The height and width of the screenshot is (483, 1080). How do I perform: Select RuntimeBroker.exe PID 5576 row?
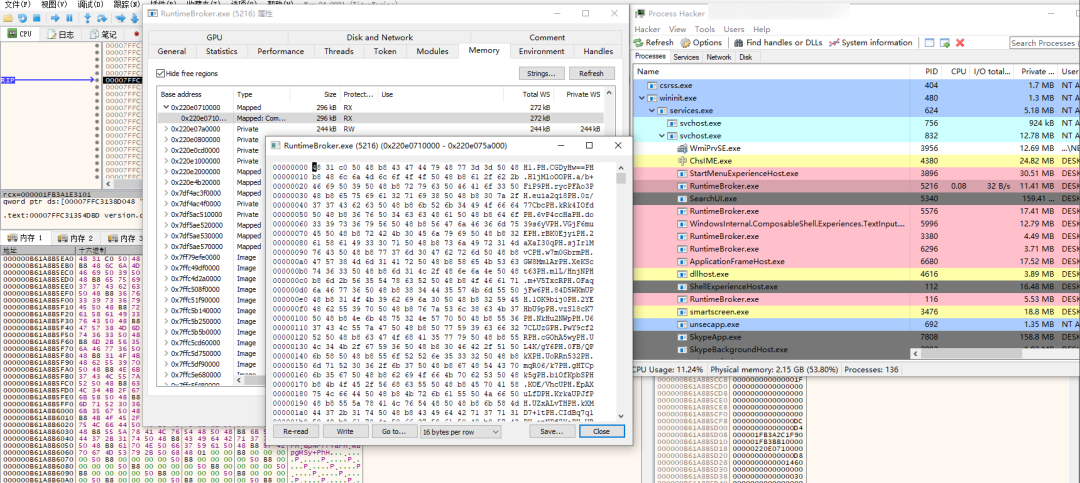pyautogui.click(x=855, y=211)
